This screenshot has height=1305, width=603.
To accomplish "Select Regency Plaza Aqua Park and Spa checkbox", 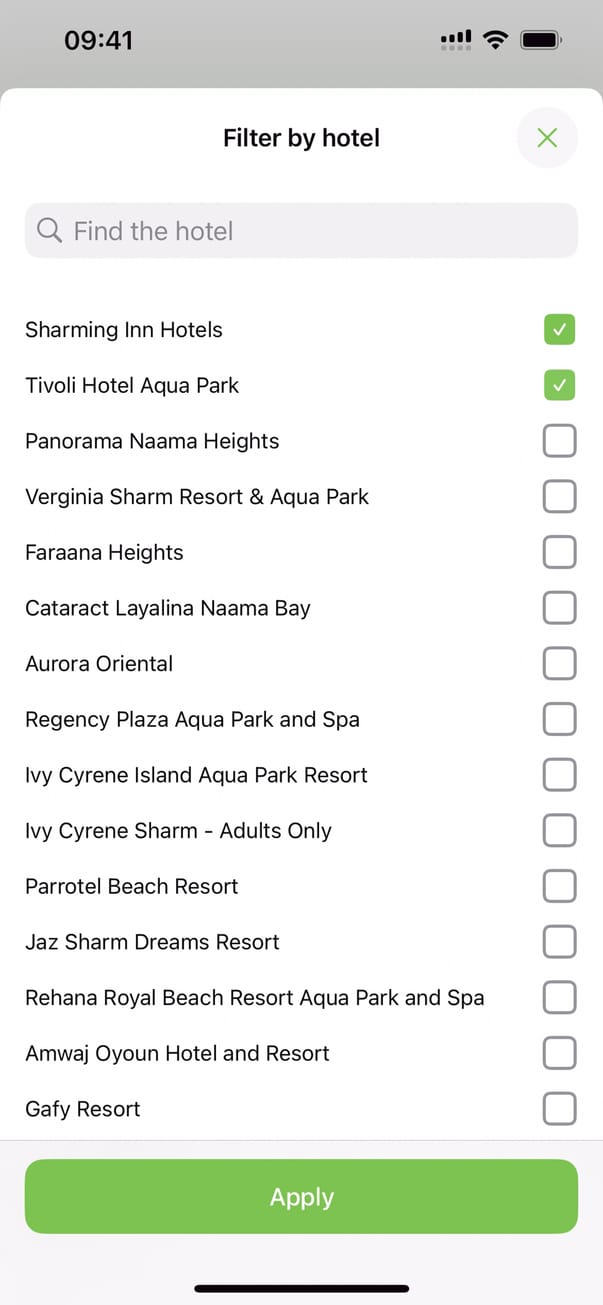I will pyautogui.click(x=559, y=719).
